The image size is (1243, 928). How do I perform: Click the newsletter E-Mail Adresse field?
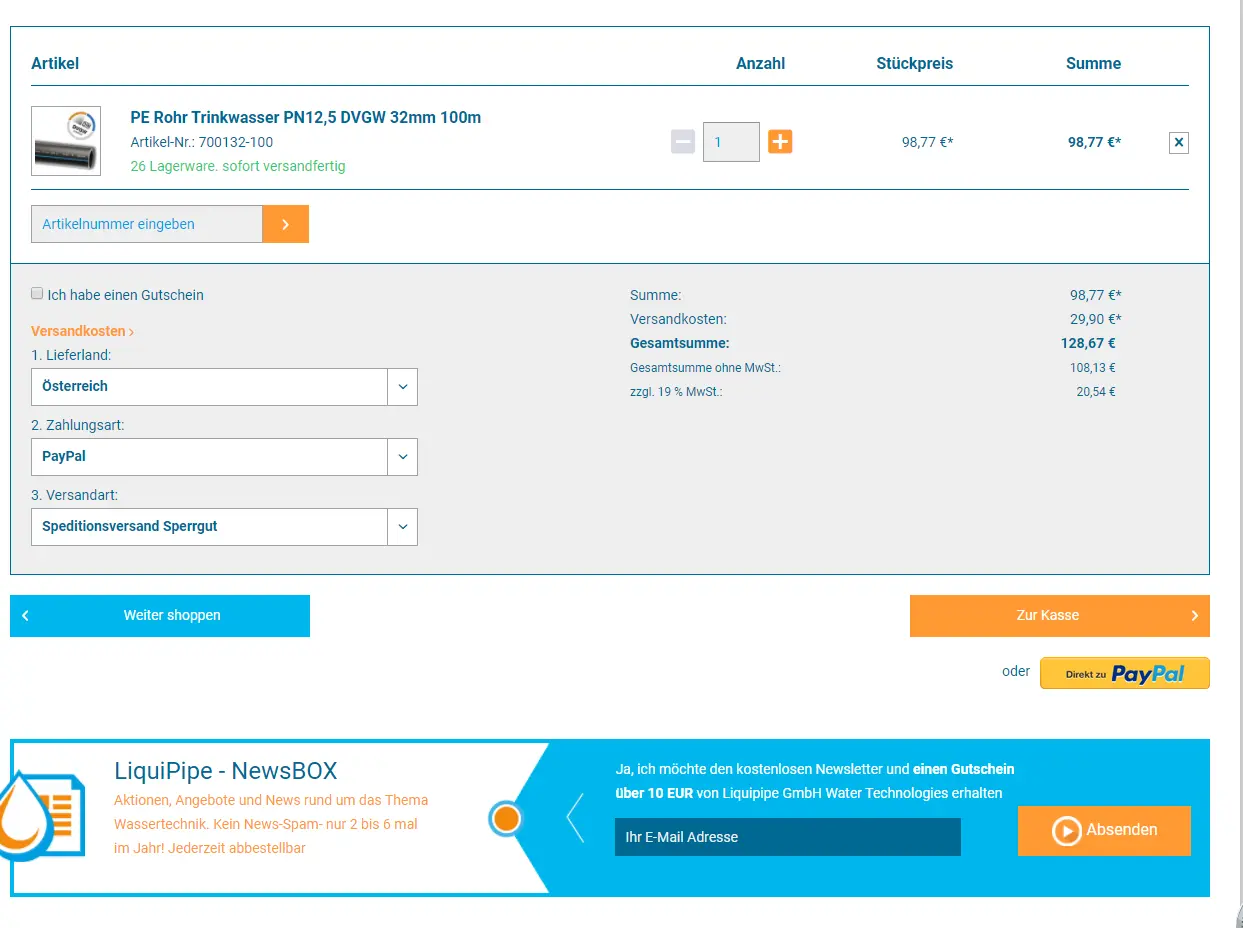coord(787,837)
